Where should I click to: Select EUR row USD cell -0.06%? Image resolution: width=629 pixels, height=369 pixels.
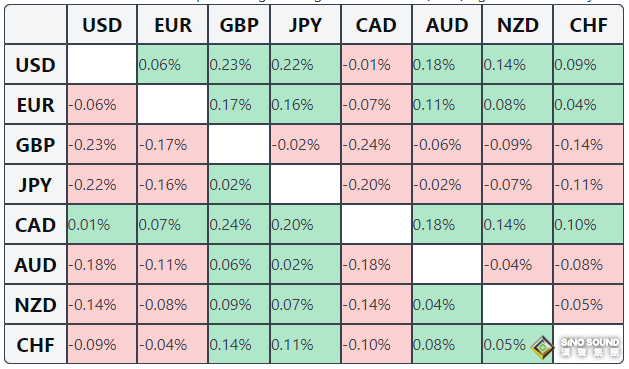click(102, 105)
